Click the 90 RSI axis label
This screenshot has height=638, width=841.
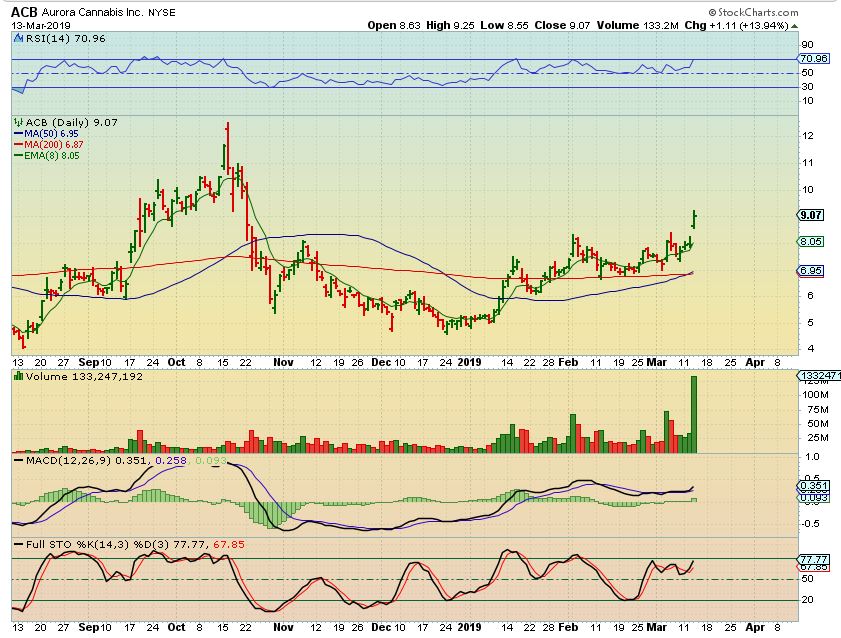coord(807,45)
